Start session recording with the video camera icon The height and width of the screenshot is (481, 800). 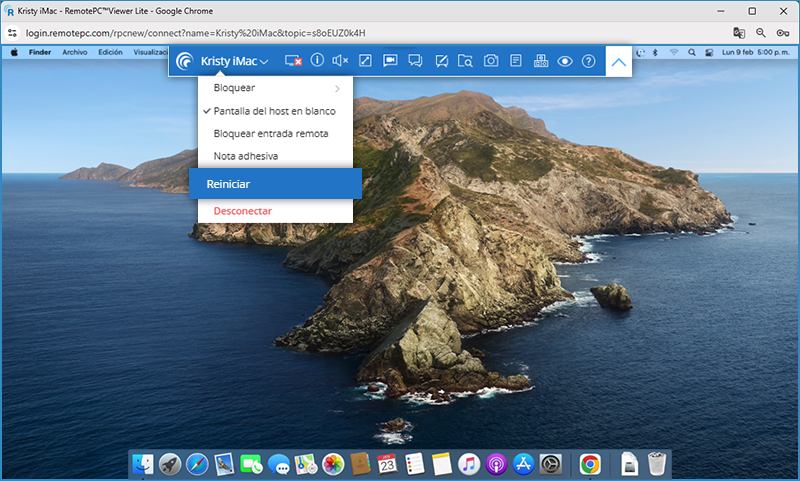pos(390,61)
